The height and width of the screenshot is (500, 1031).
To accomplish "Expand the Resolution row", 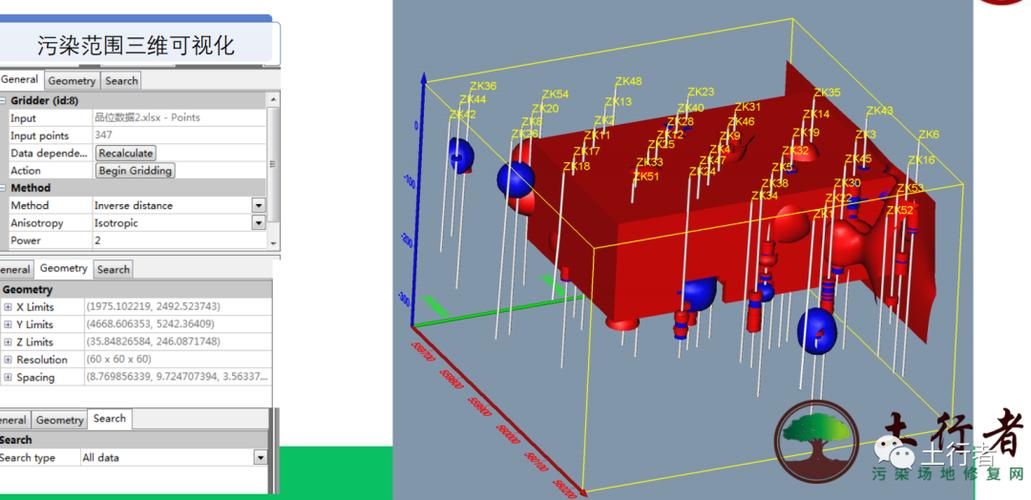I will tap(8, 359).
